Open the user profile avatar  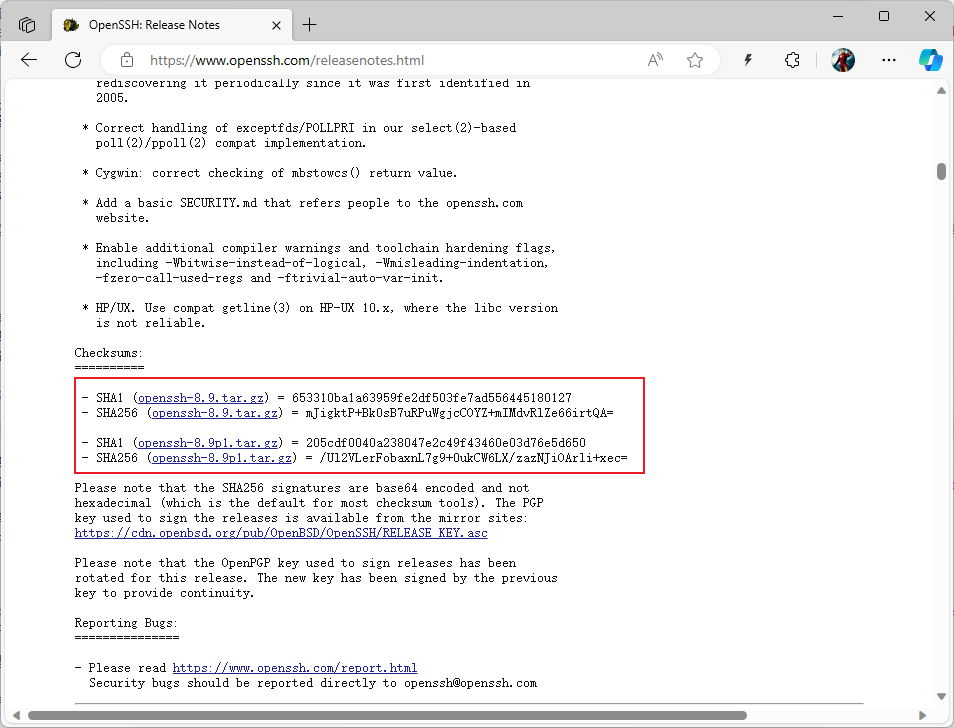(x=843, y=60)
